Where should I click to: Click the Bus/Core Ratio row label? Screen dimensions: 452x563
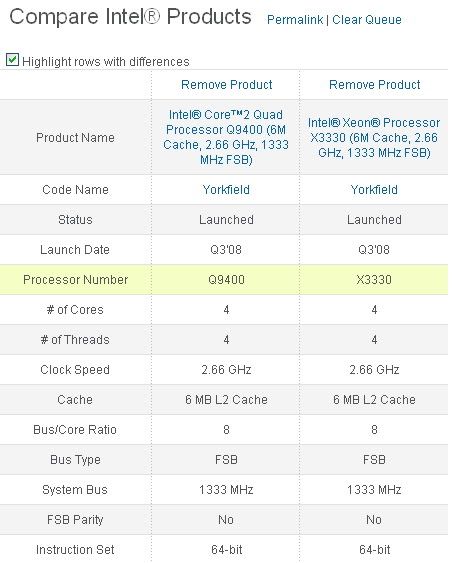(75, 430)
